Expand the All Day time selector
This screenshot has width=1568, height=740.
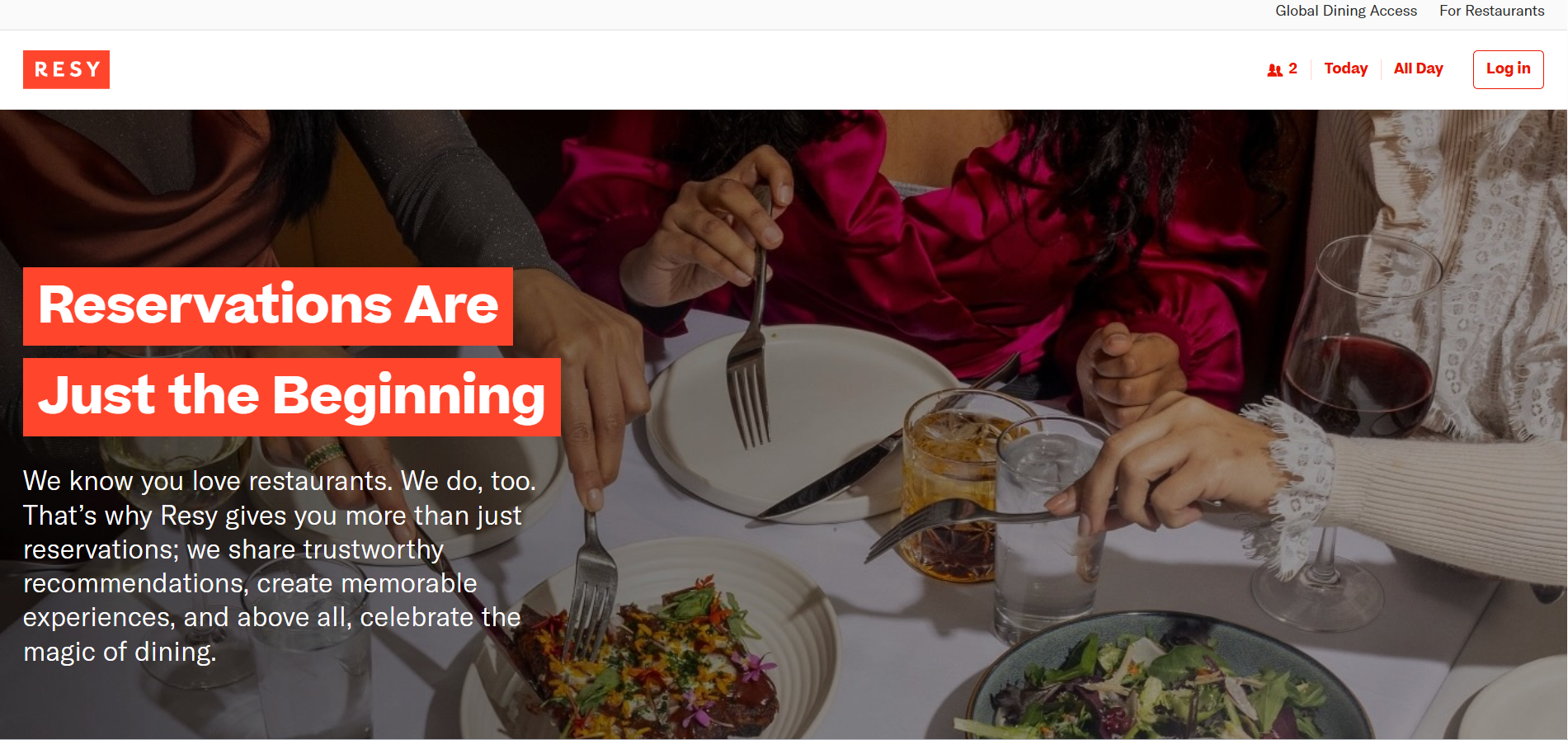(1418, 69)
